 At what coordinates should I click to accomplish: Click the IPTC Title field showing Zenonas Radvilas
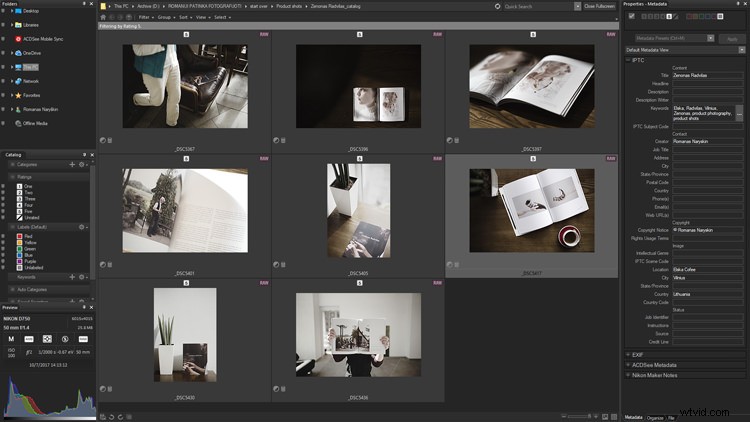click(x=707, y=76)
